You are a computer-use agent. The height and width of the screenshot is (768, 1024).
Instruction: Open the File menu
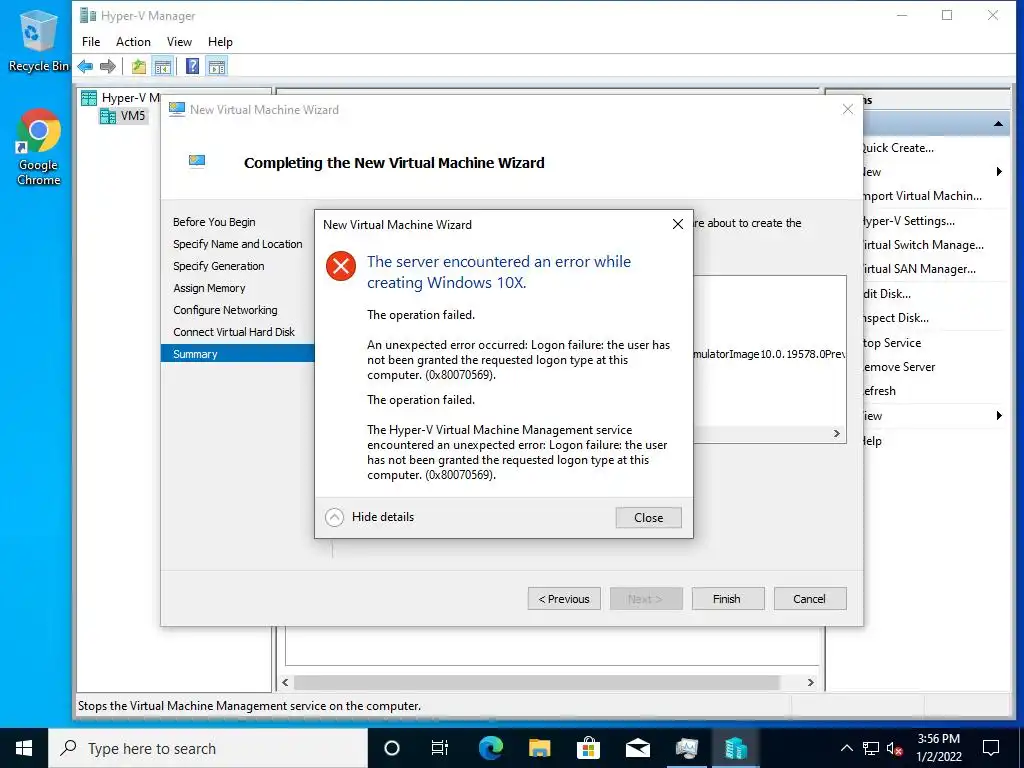(x=91, y=42)
